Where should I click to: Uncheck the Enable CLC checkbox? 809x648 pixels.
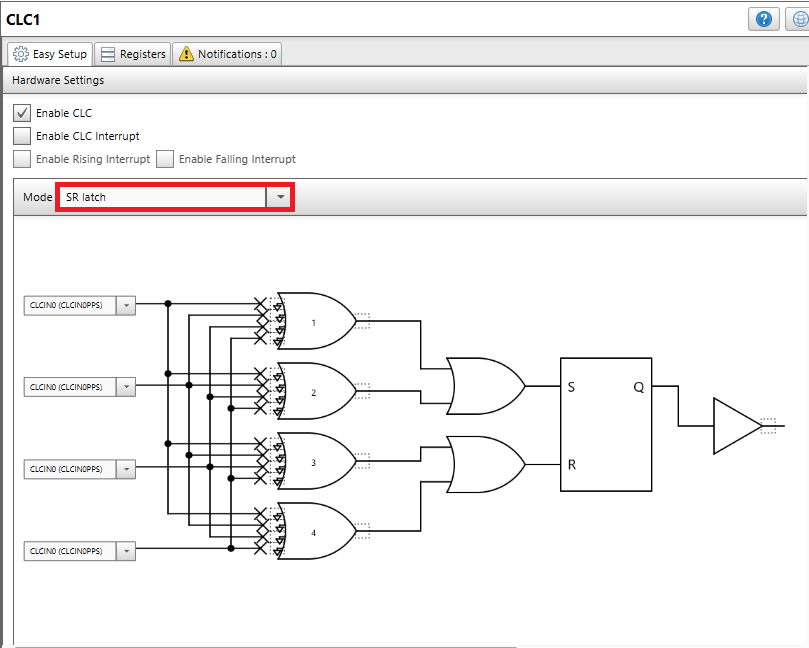(x=22, y=113)
